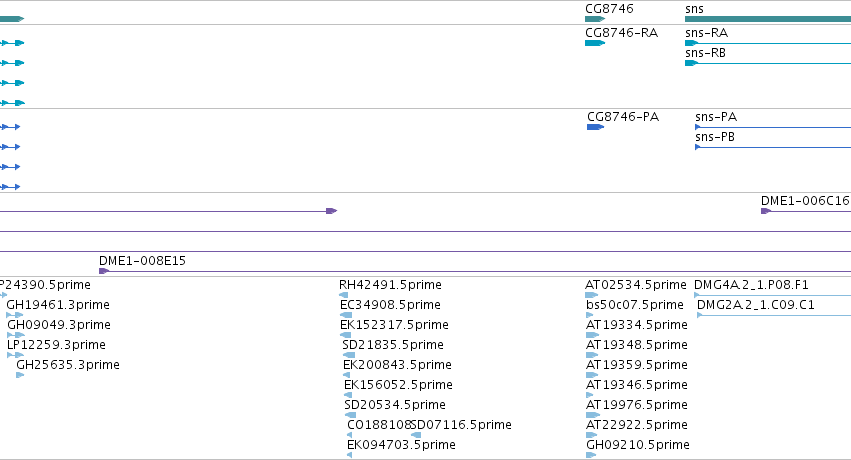Select the sns-PB protein feature
This screenshot has width=851, height=460.
click(x=715, y=137)
